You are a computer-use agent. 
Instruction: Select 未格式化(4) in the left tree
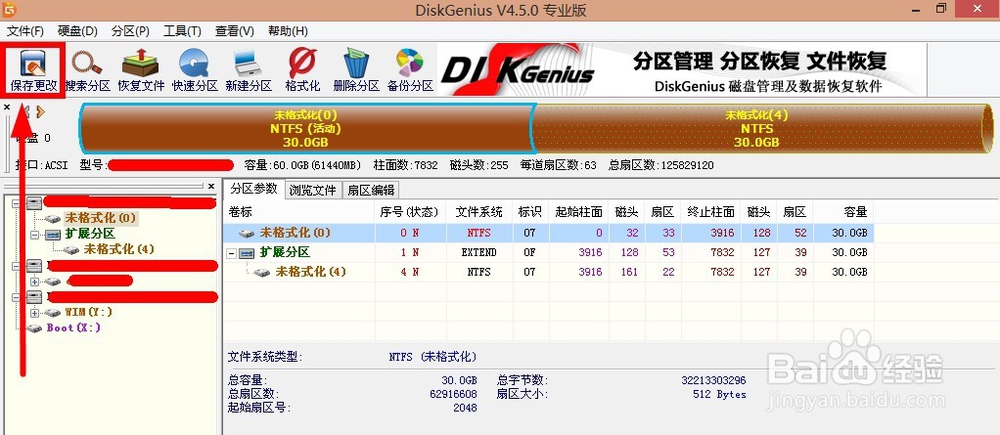coord(119,249)
